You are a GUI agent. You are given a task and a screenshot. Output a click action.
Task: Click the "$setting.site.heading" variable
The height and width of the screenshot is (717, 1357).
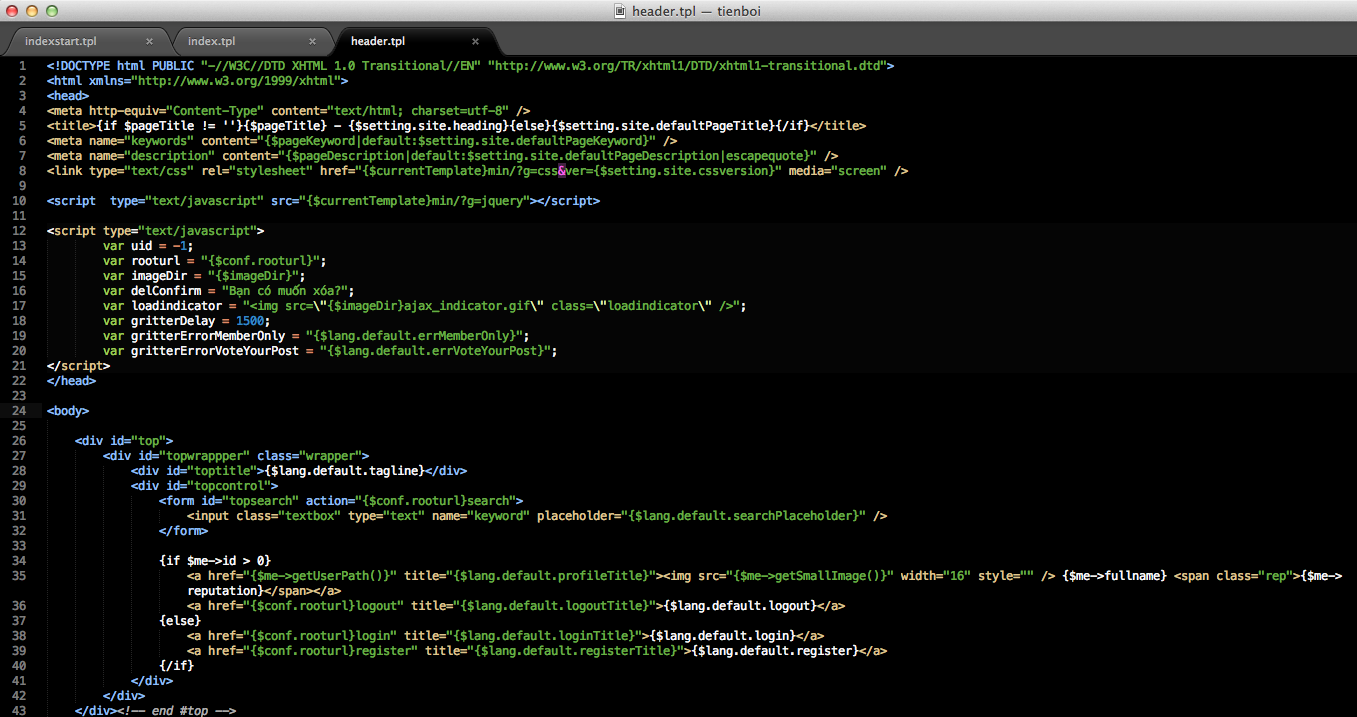(431, 126)
